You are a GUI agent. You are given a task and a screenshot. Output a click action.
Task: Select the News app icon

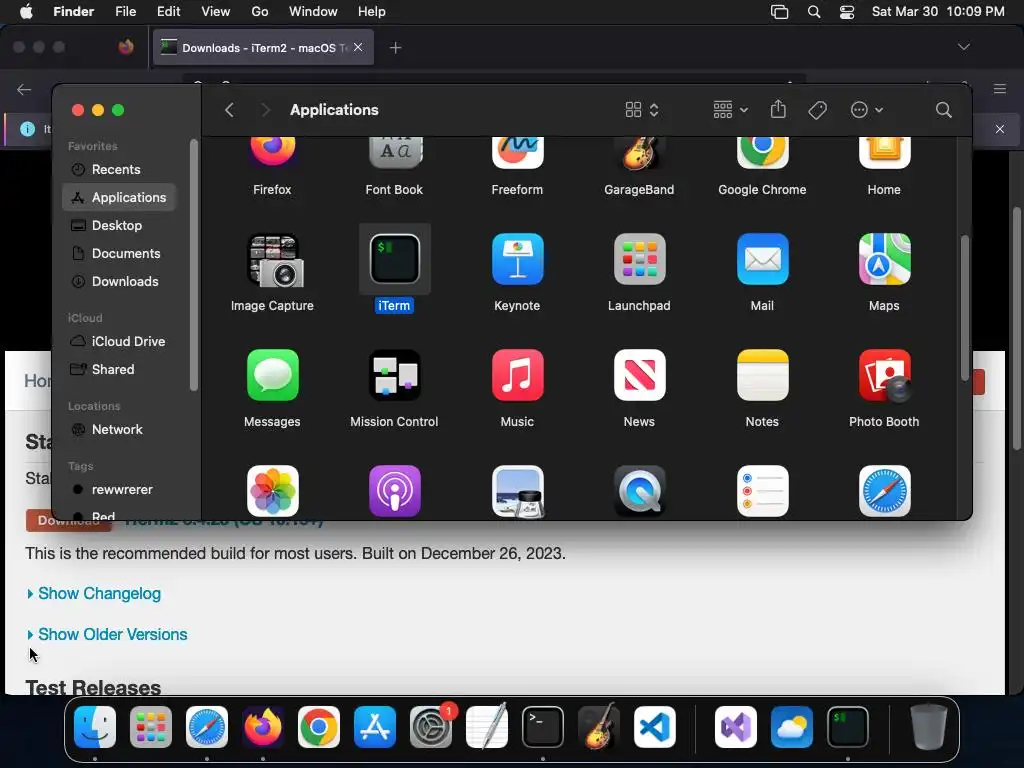tap(639, 376)
